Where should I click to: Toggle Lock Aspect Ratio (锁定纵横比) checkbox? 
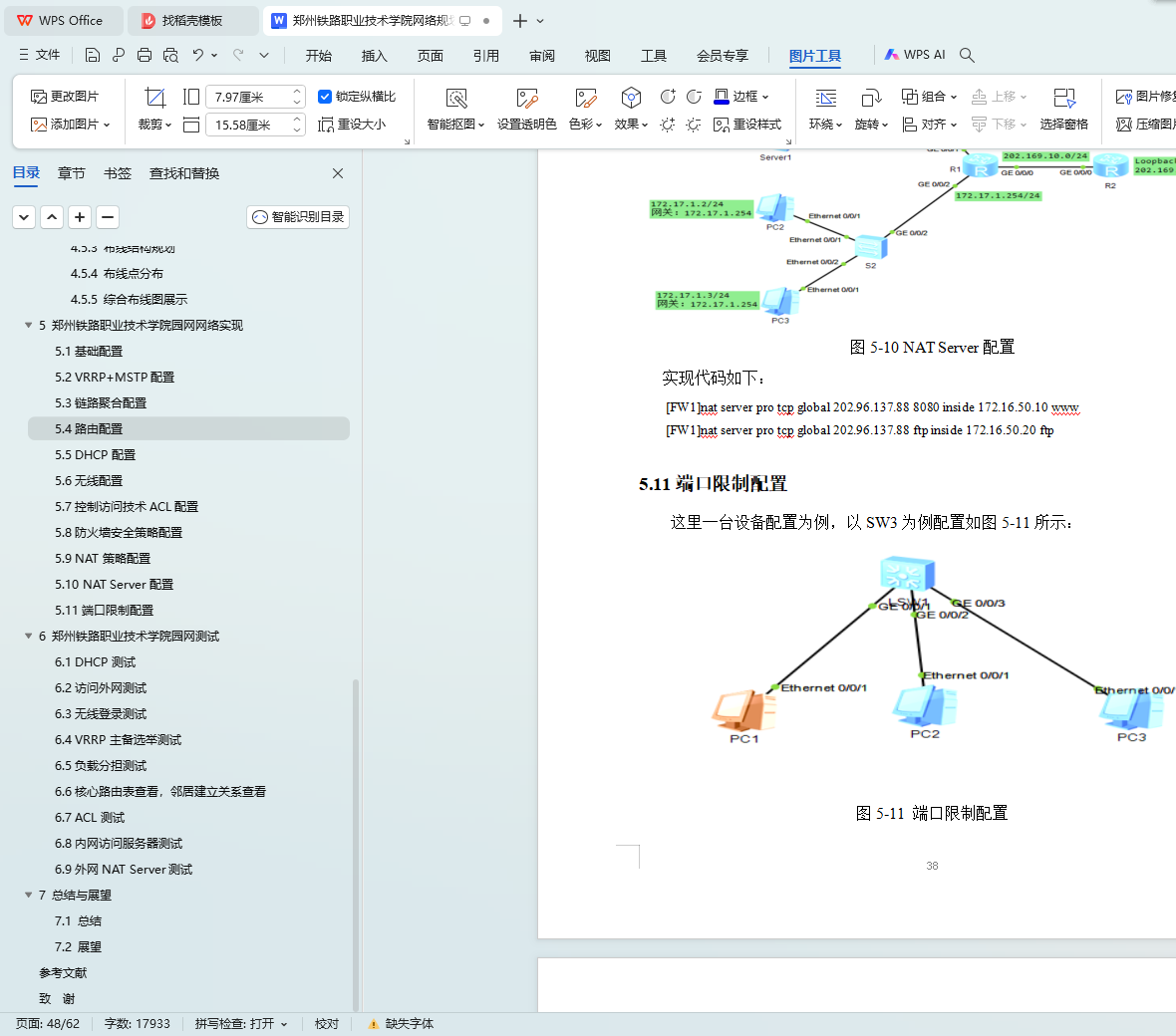[x=325, y=97]
